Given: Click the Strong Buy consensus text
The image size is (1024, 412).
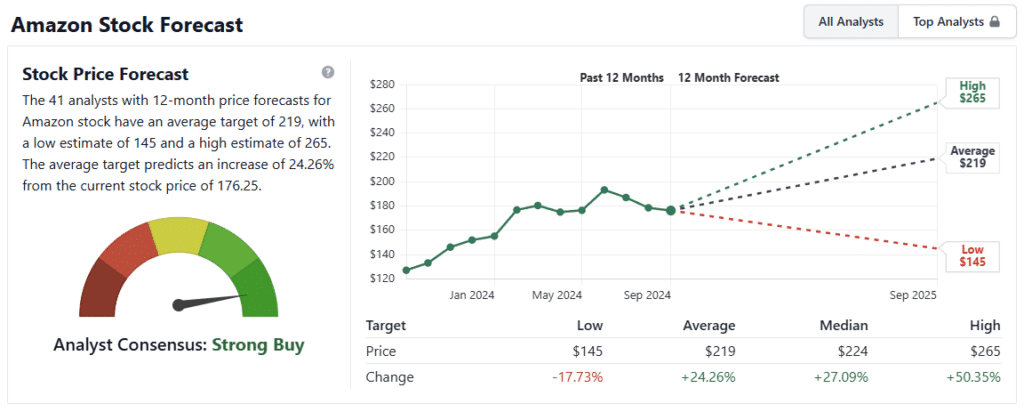Looking at the screenshot, I should (257, 345).
